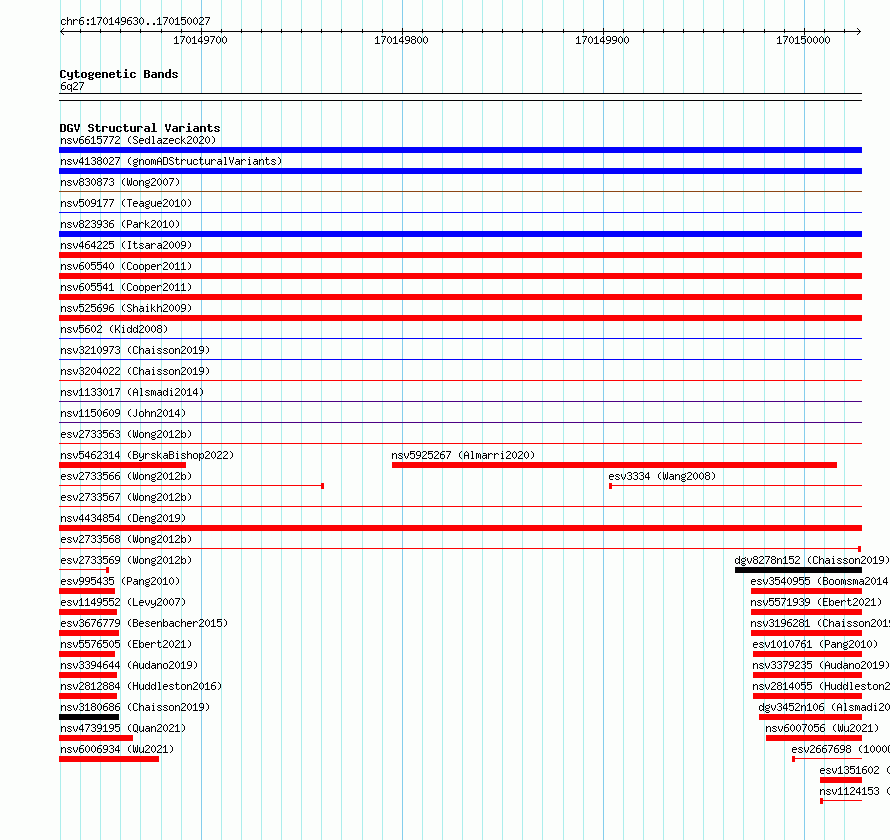Select esv995435 (Pang2010) variant
Viewport: 890px width, 840px height.
coord(120,581)
